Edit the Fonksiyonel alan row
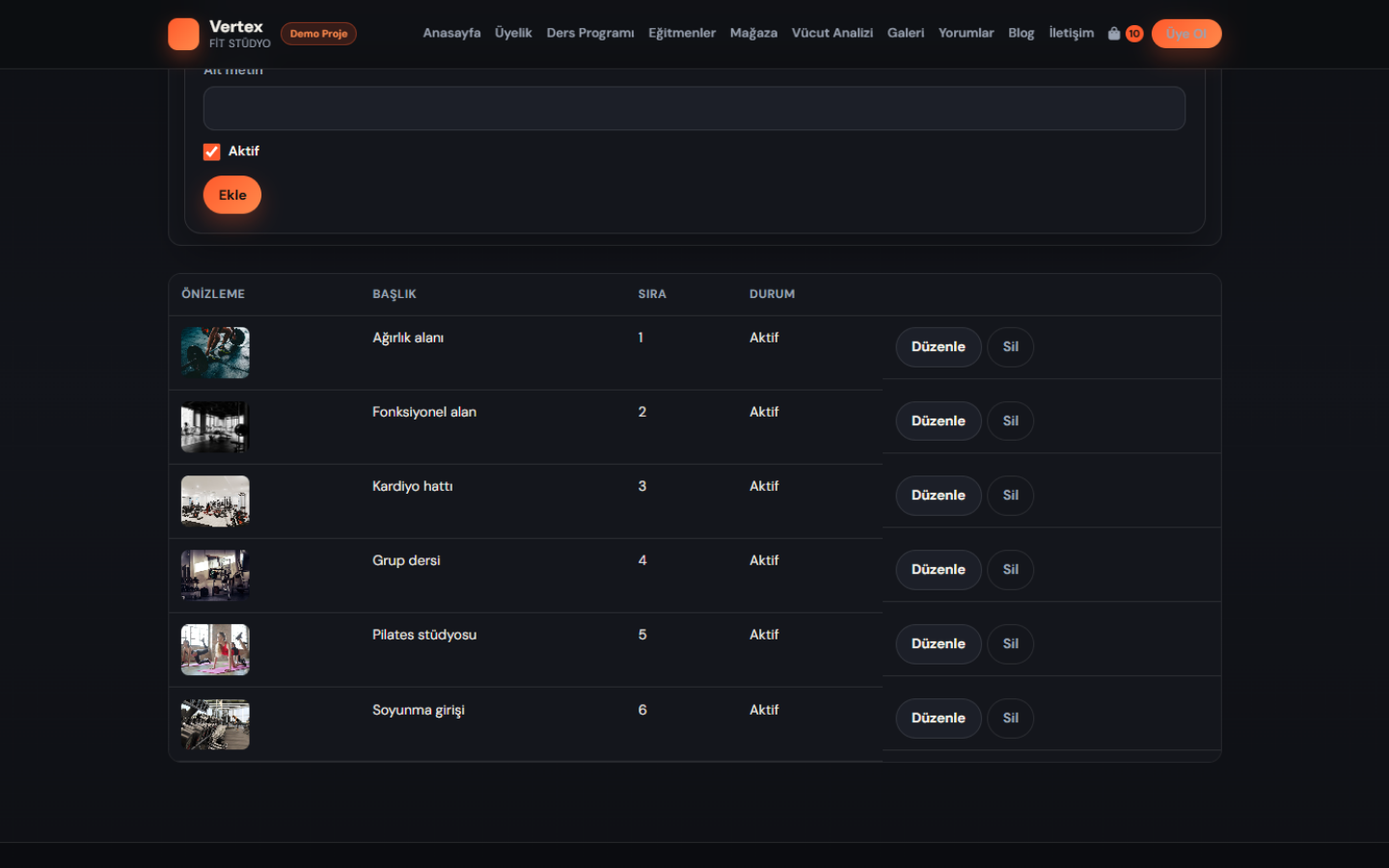1389x868 pixels. click(939, 421)
